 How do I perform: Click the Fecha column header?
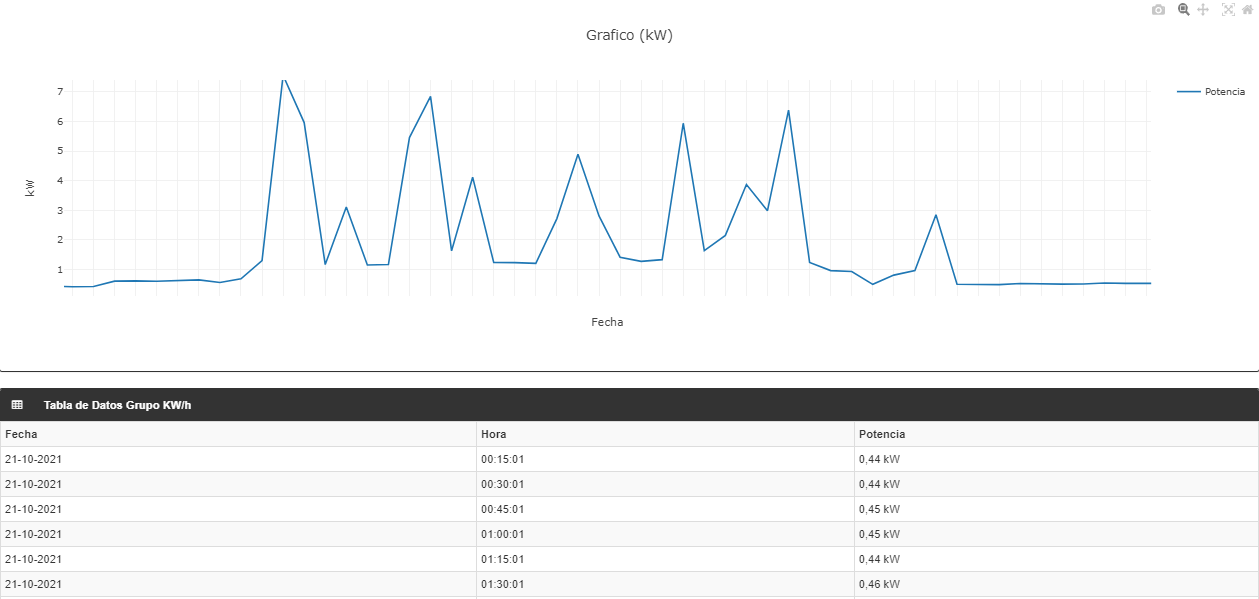pos(21,434)
